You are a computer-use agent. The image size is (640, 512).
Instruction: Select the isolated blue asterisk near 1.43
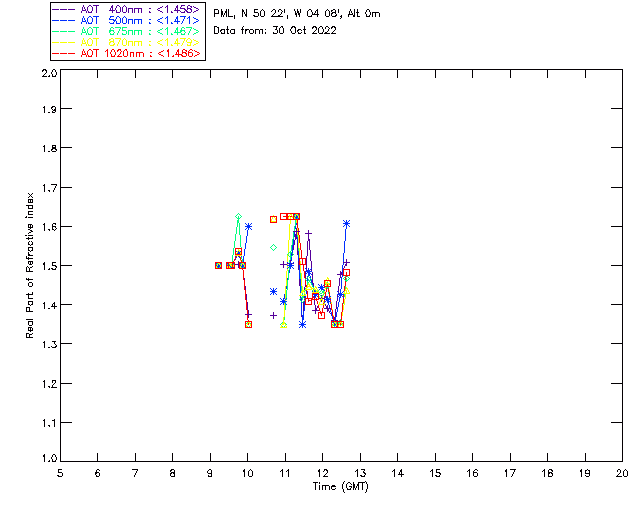[273, 291]
